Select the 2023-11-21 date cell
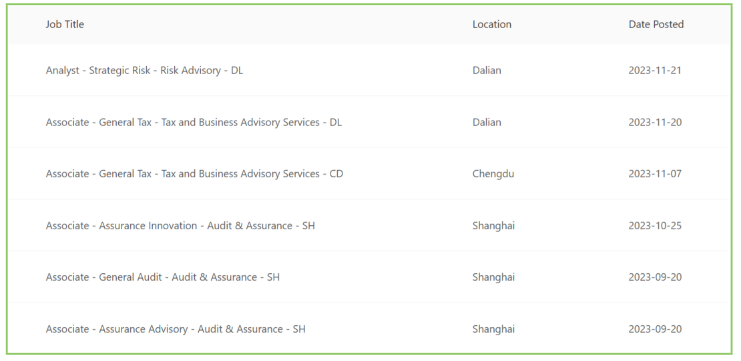Viewport: 741px width, 361px height. (x=655, y=70)
